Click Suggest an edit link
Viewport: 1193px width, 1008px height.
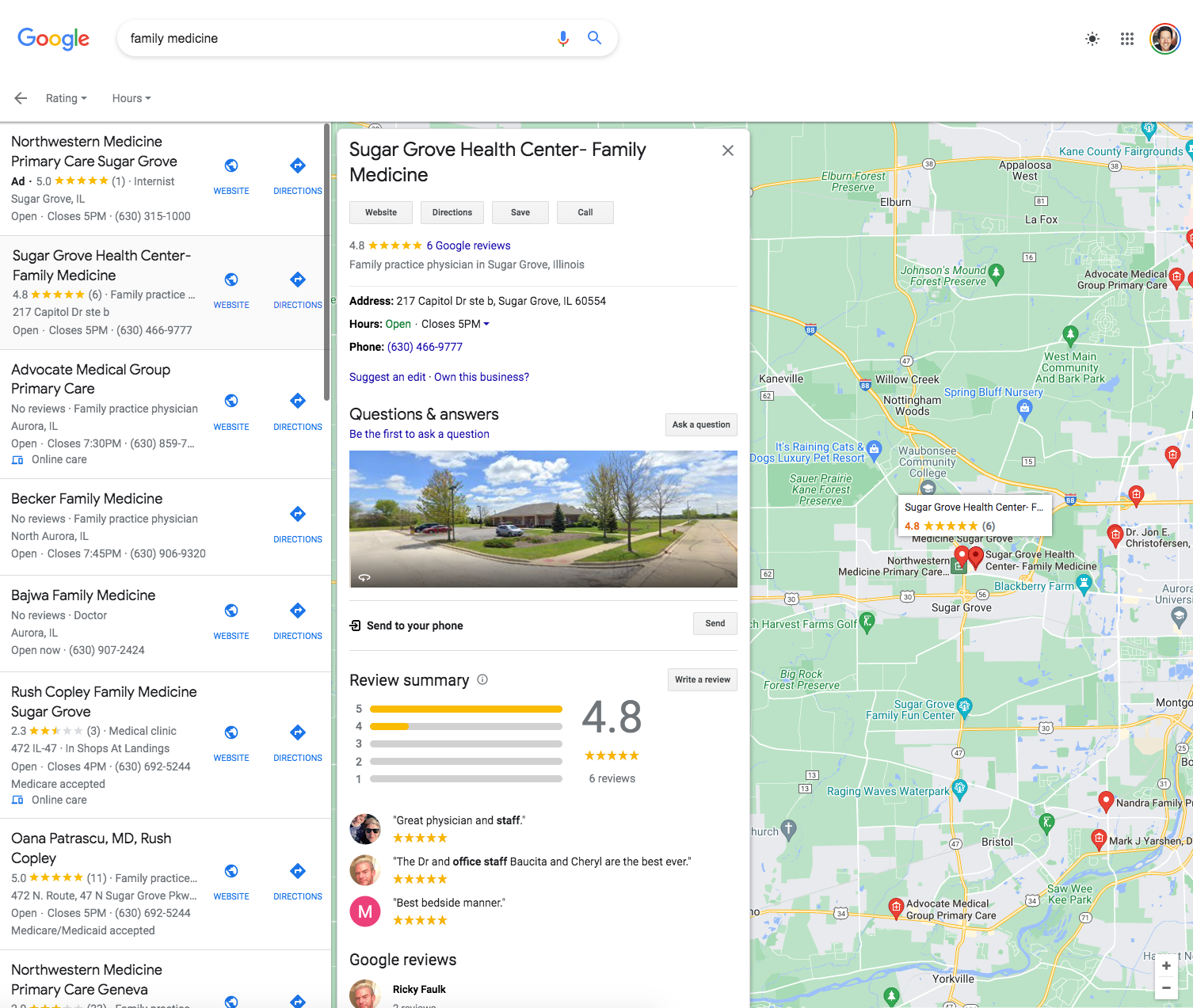point(387,377)
